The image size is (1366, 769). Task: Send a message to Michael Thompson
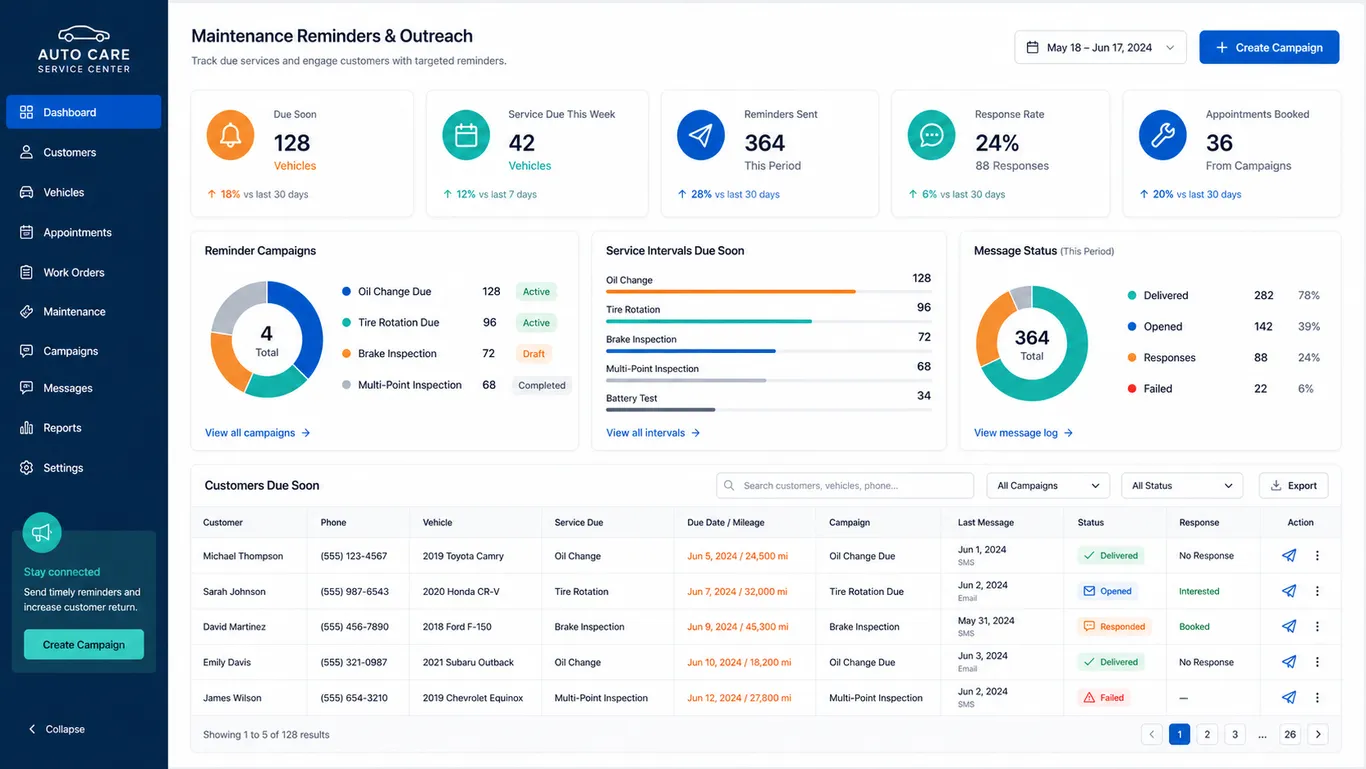tap(1289, 556)
